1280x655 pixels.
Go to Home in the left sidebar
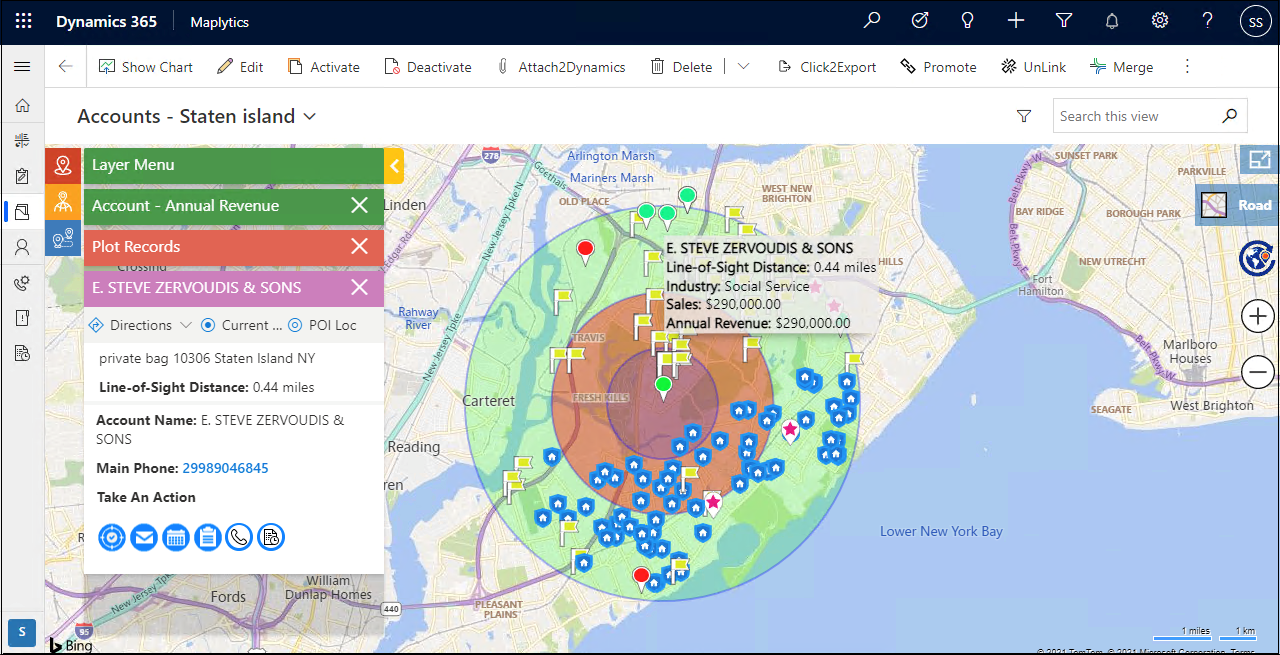tap(22, 105)
